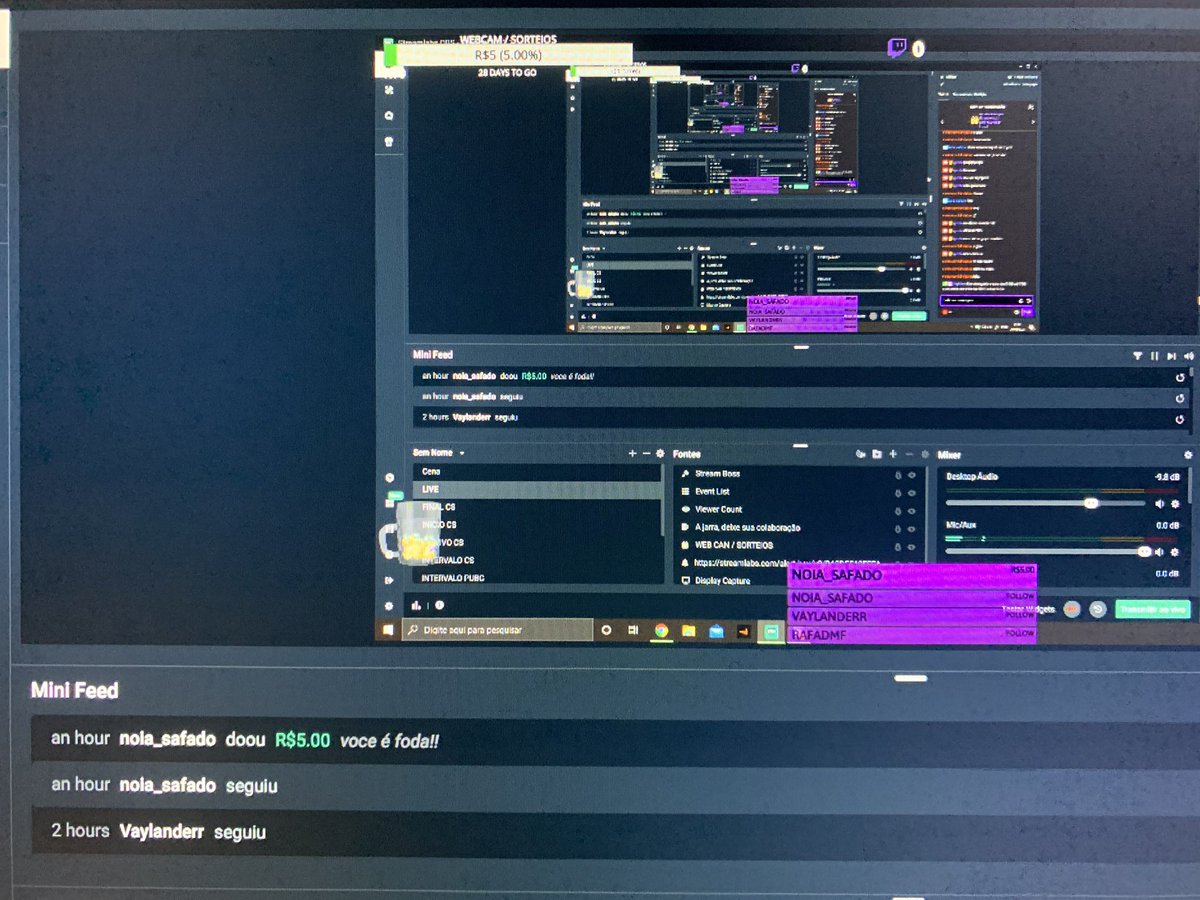Open the Twitch icon in the top bar
Viewport: 1200px width, 900px height.
click(897, 47)
